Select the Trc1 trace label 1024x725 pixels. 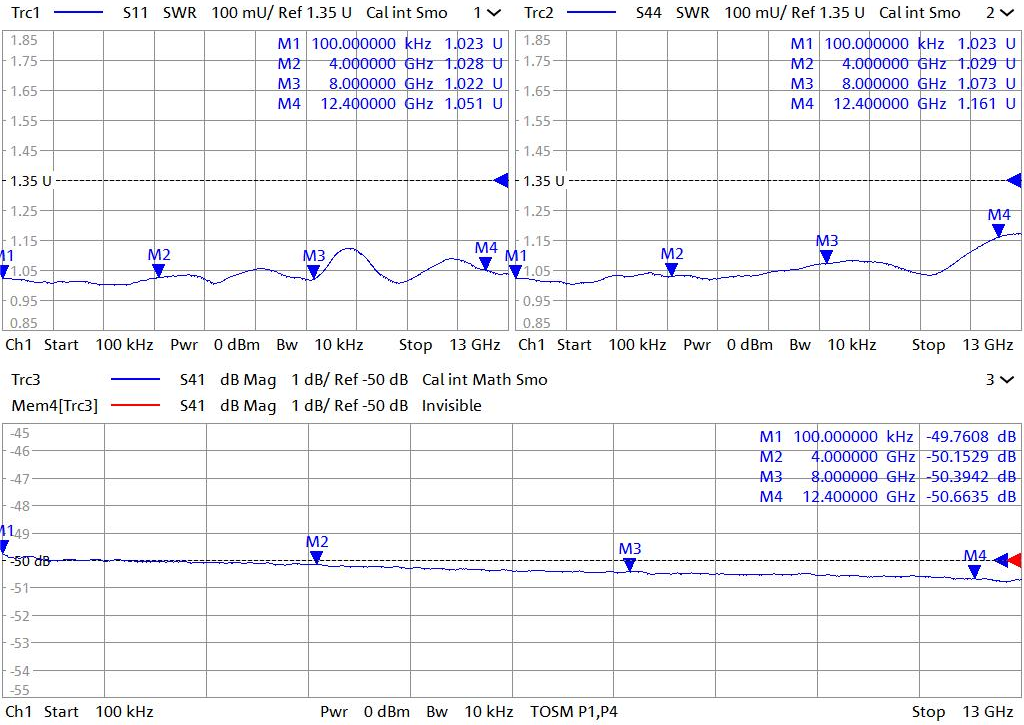click(25, 13)
